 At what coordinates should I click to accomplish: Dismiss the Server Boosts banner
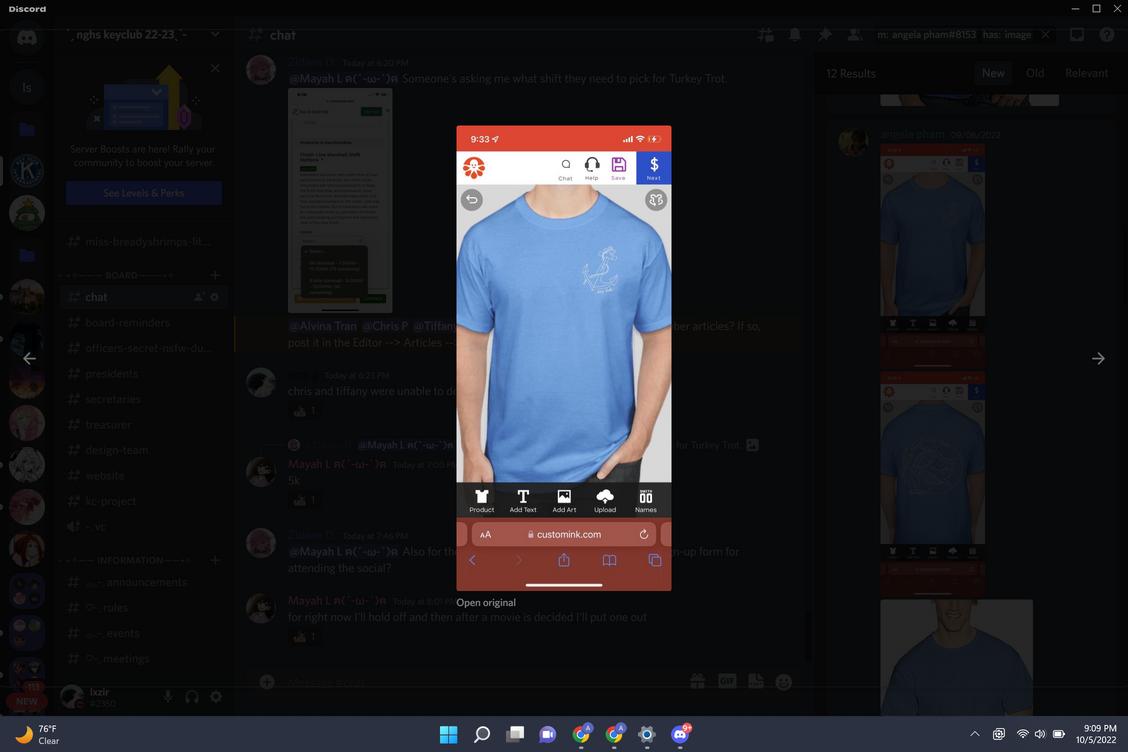pos(215,68)
